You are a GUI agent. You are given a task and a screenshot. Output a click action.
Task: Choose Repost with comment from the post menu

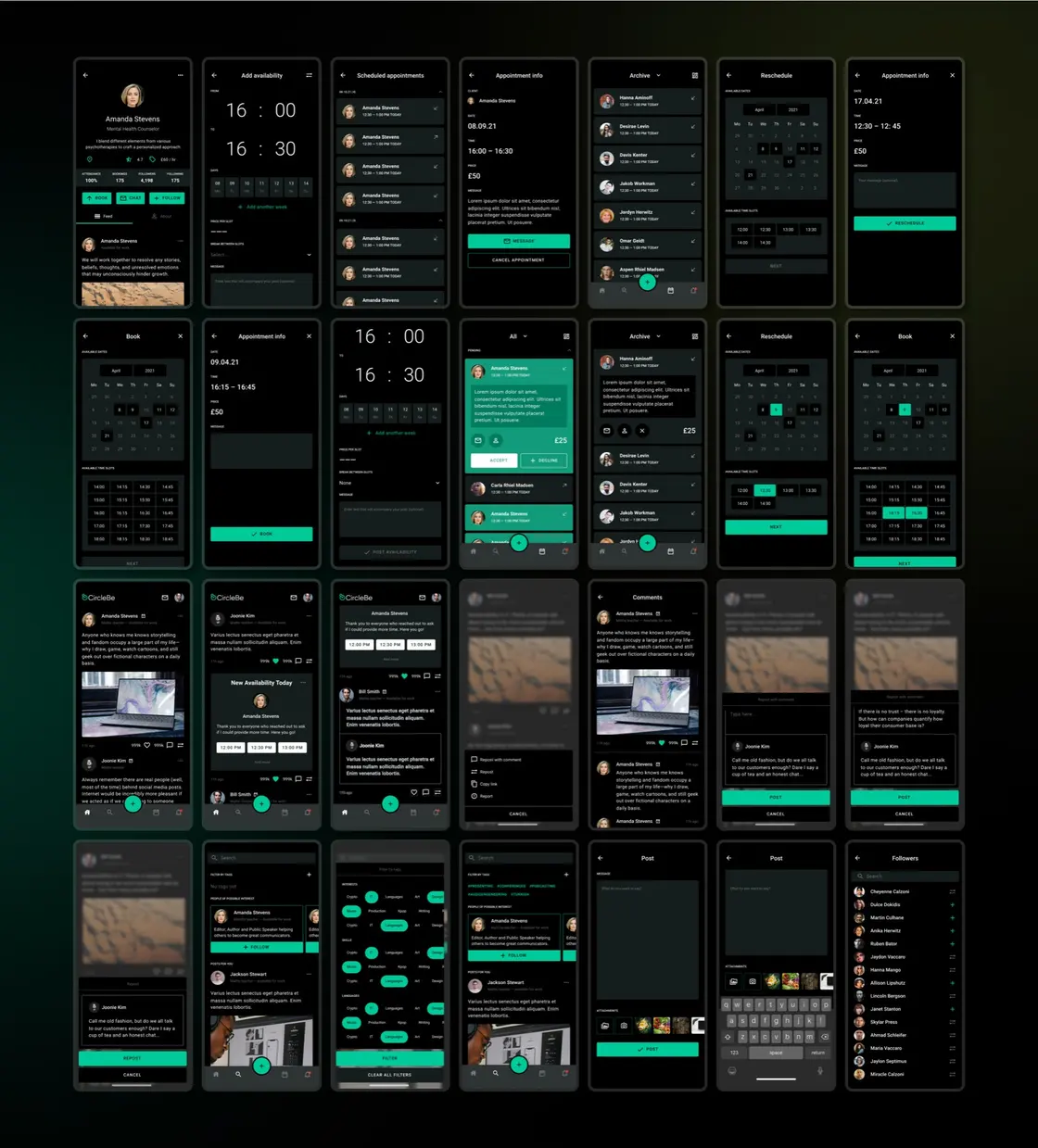[x=497, y=760]
